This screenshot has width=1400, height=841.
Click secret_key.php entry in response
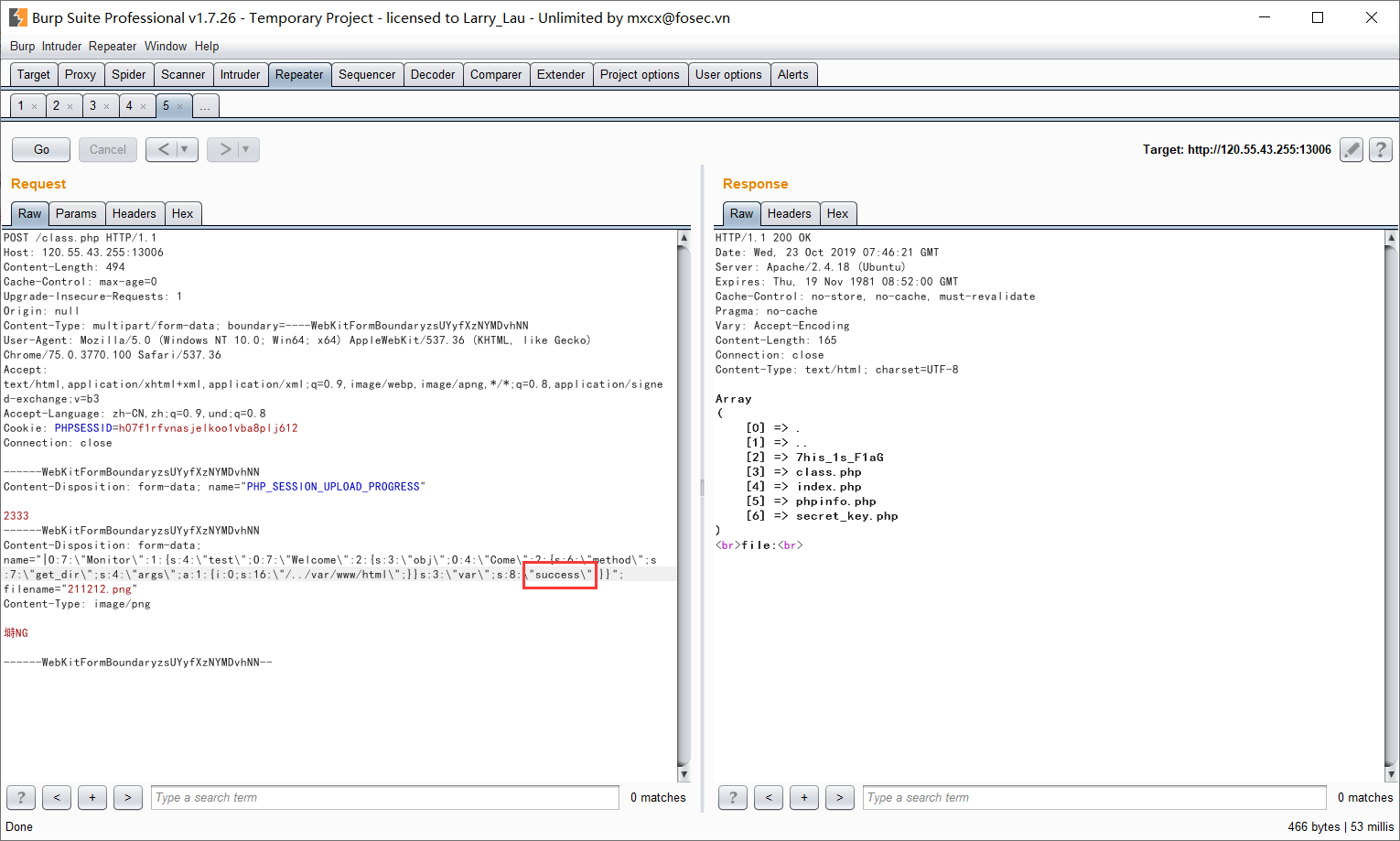point(847,516)
